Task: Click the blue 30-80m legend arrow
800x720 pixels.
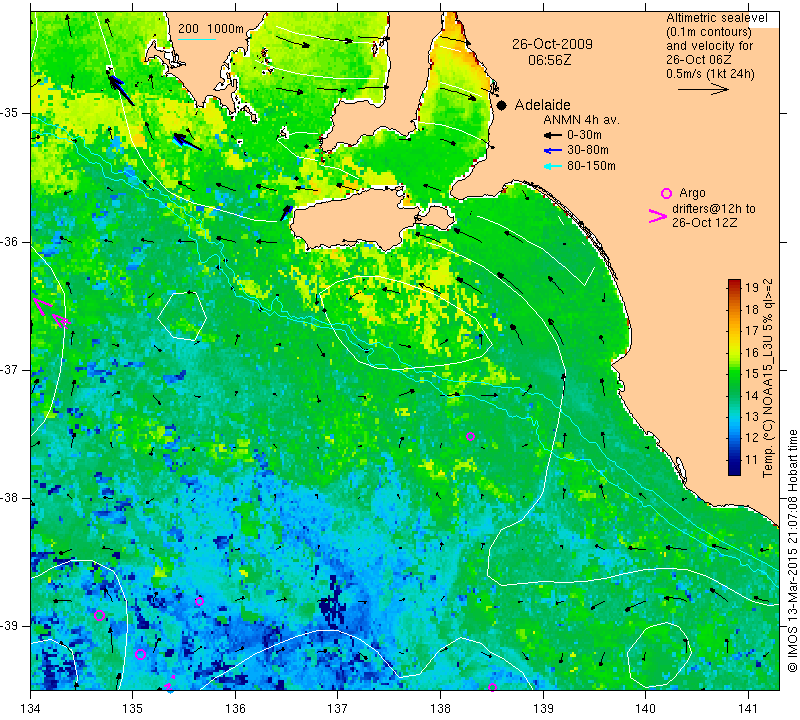Action: pyautogui.click(x=553, y=151)
